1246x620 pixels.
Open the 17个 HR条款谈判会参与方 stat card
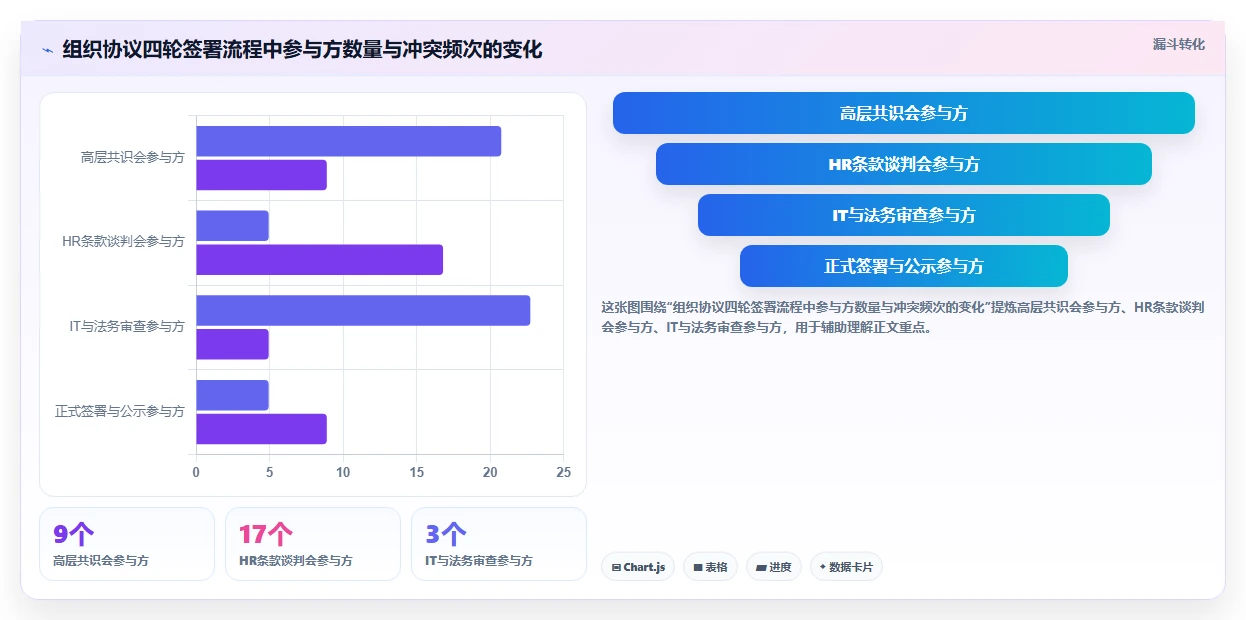point(313,544)
